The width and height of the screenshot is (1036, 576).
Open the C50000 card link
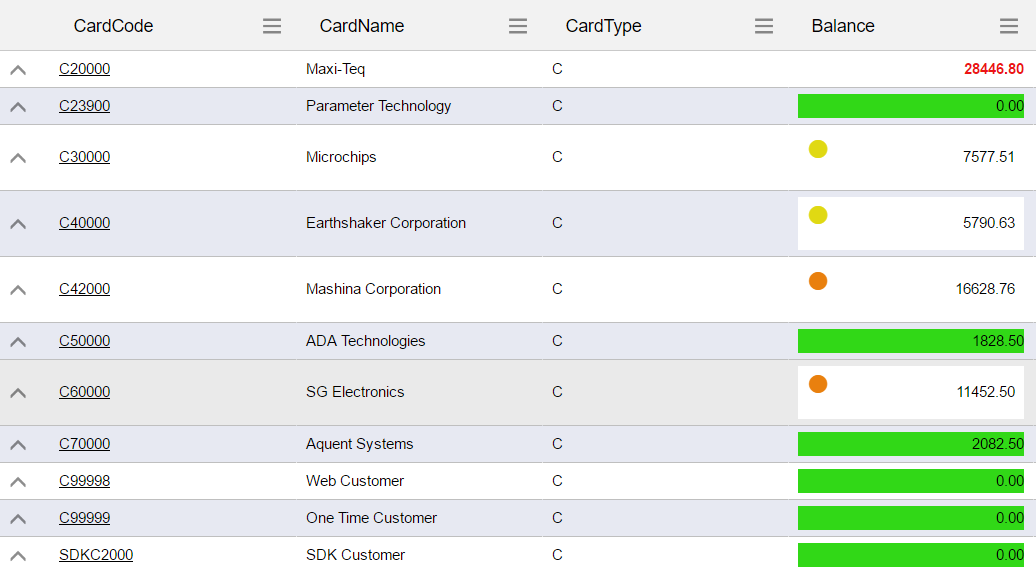[x=85, y=341]
